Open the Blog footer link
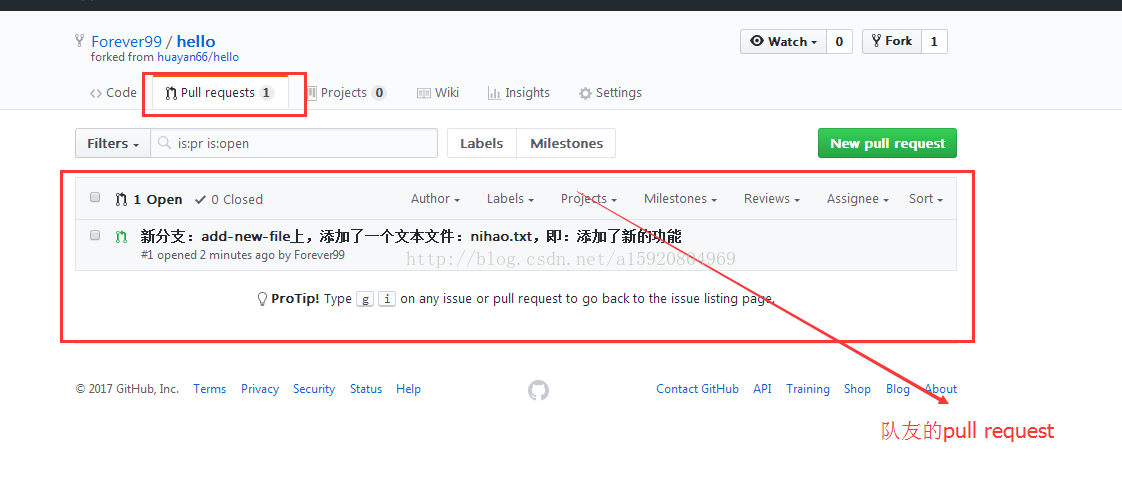The width and height of the screenshot is (1122, 496). pyautogui.click(x=898, y=389)
